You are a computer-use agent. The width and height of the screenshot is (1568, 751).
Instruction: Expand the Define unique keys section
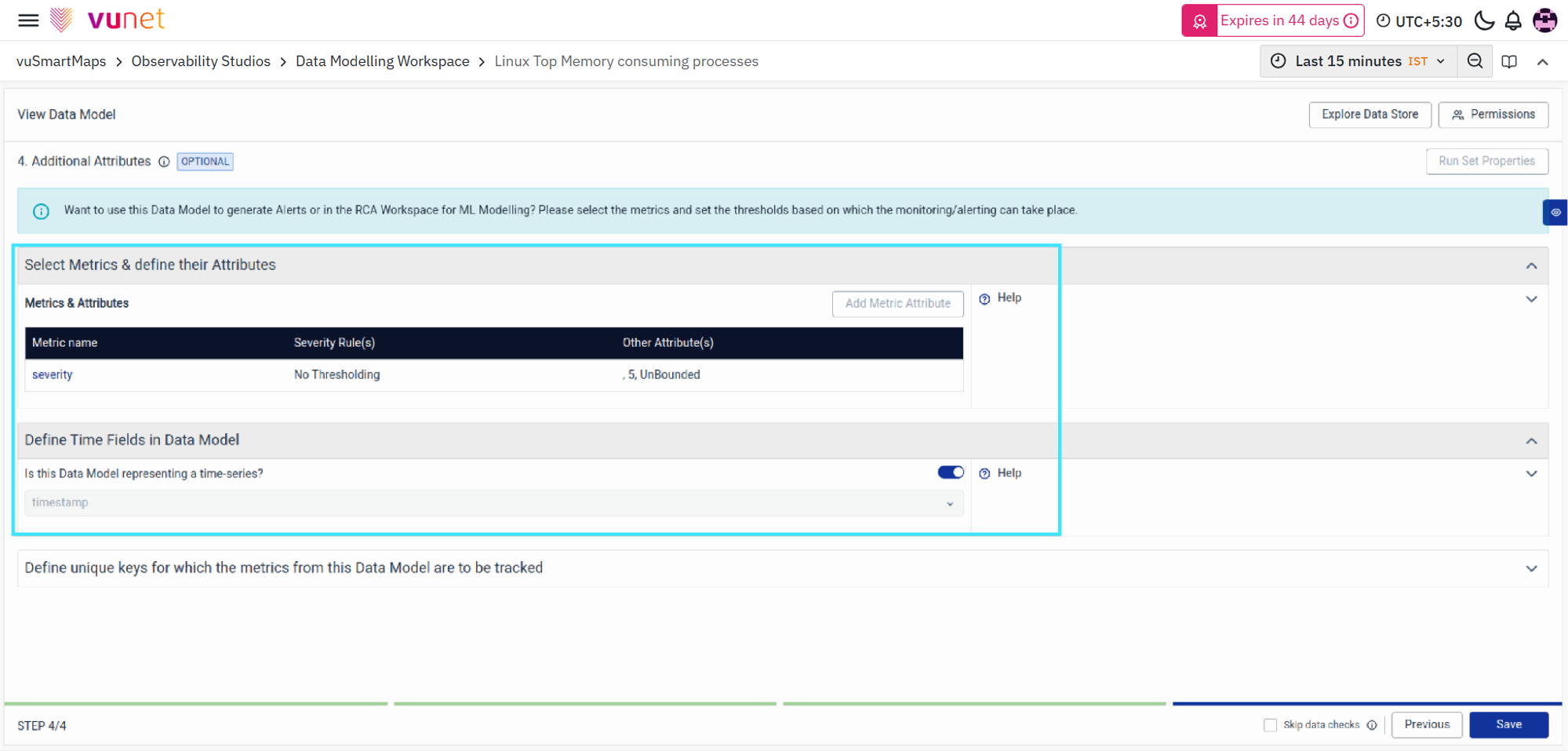tap(1531, 568)
